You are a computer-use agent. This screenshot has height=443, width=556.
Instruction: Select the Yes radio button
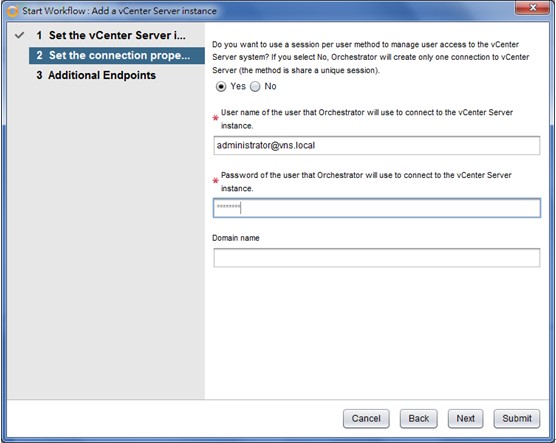(x=221, y=87)
